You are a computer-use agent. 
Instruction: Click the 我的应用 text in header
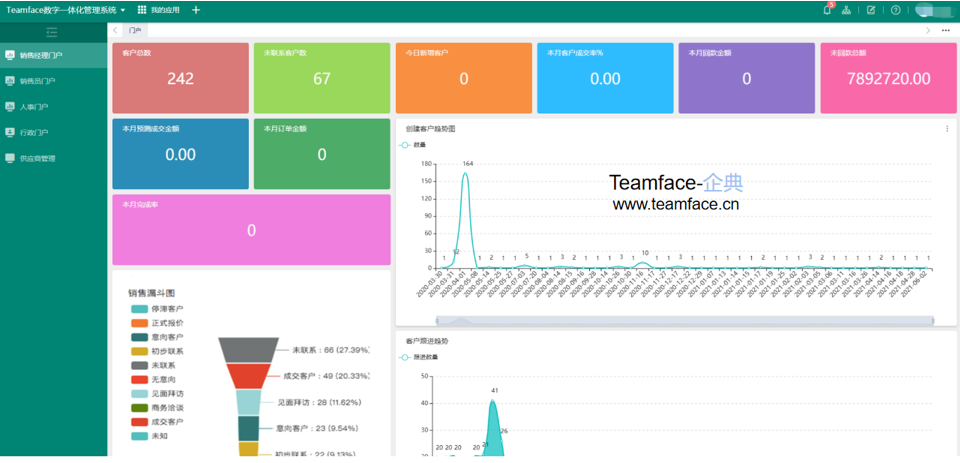pyautogui.click(x=165, y=10)
